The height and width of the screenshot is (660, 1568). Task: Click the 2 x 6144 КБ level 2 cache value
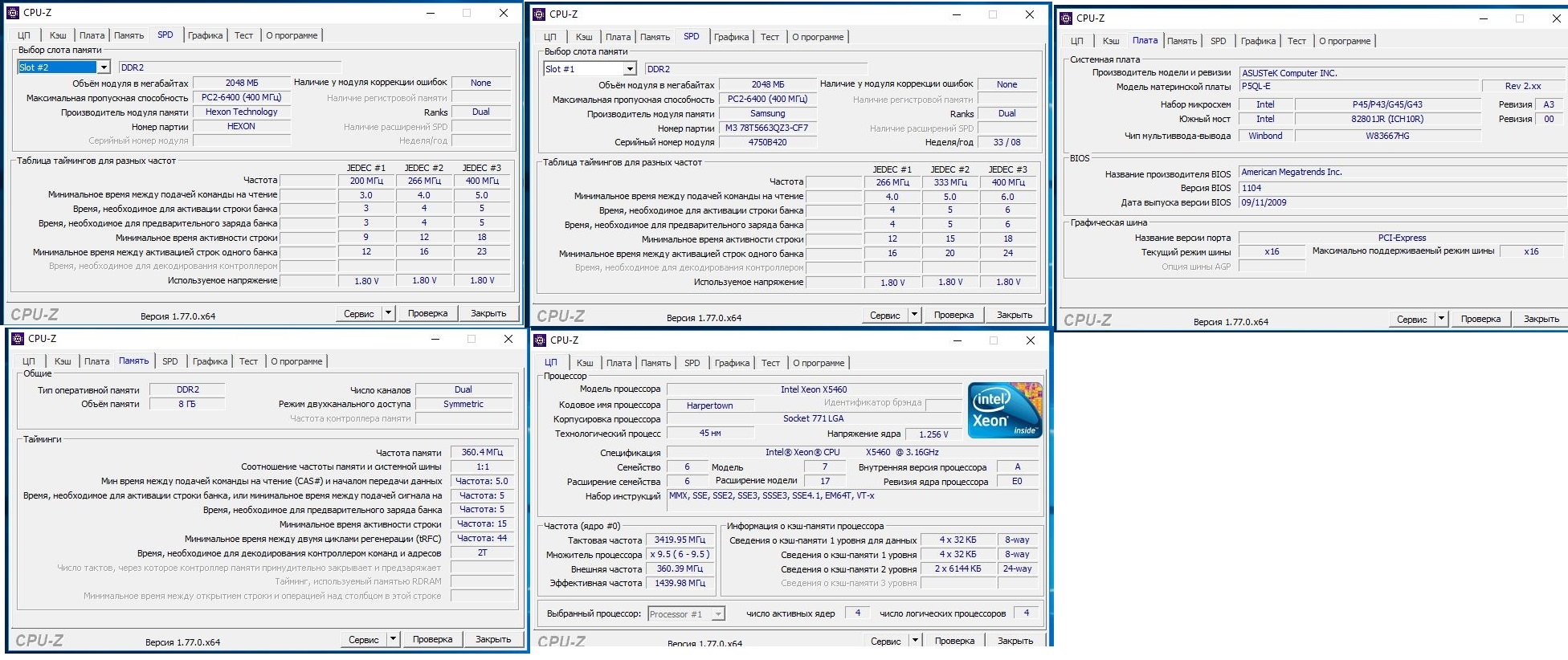coord(958,569)
